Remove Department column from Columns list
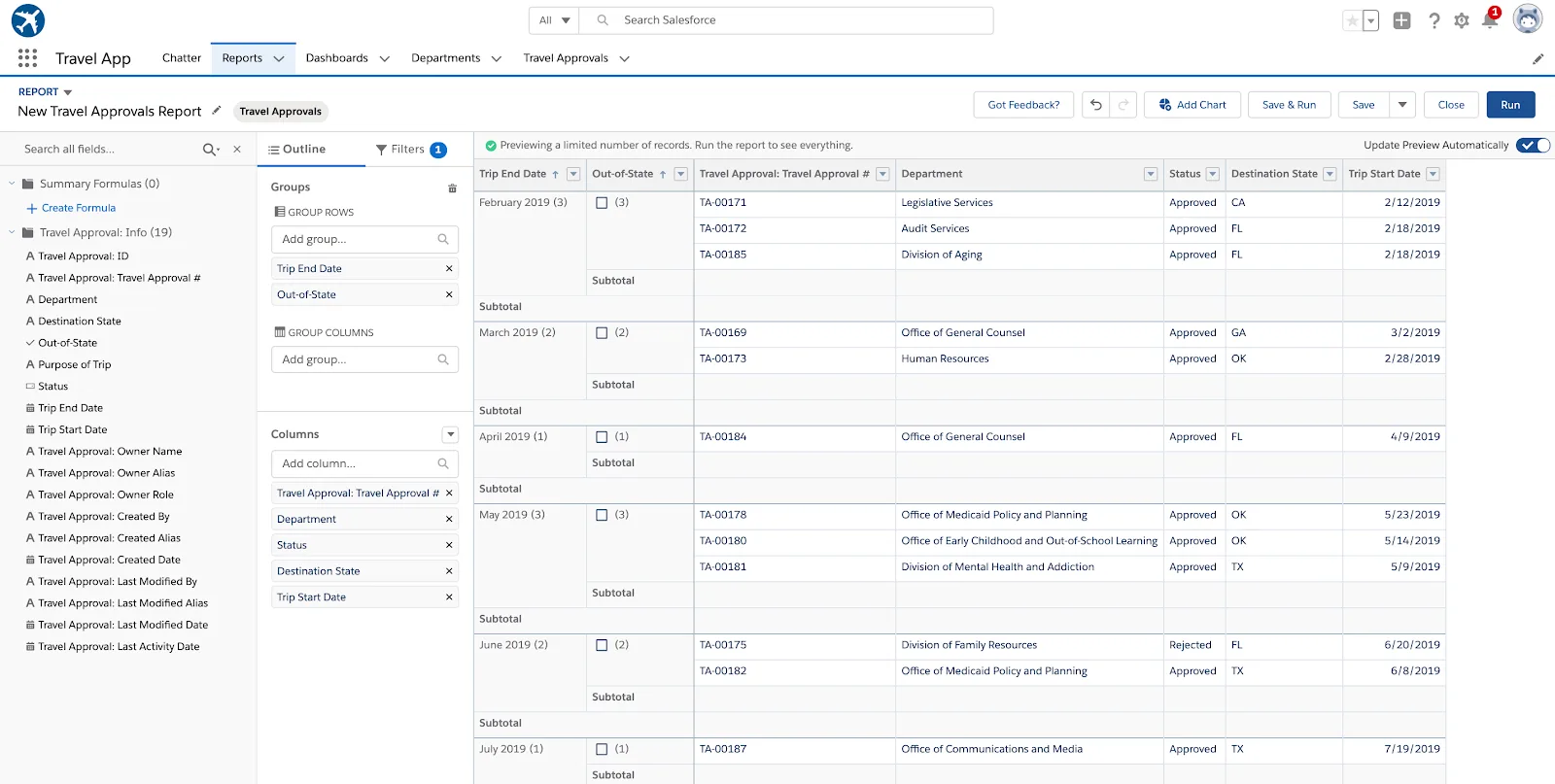The width and height of the screenshot is (1555, 784). [449, 520]
